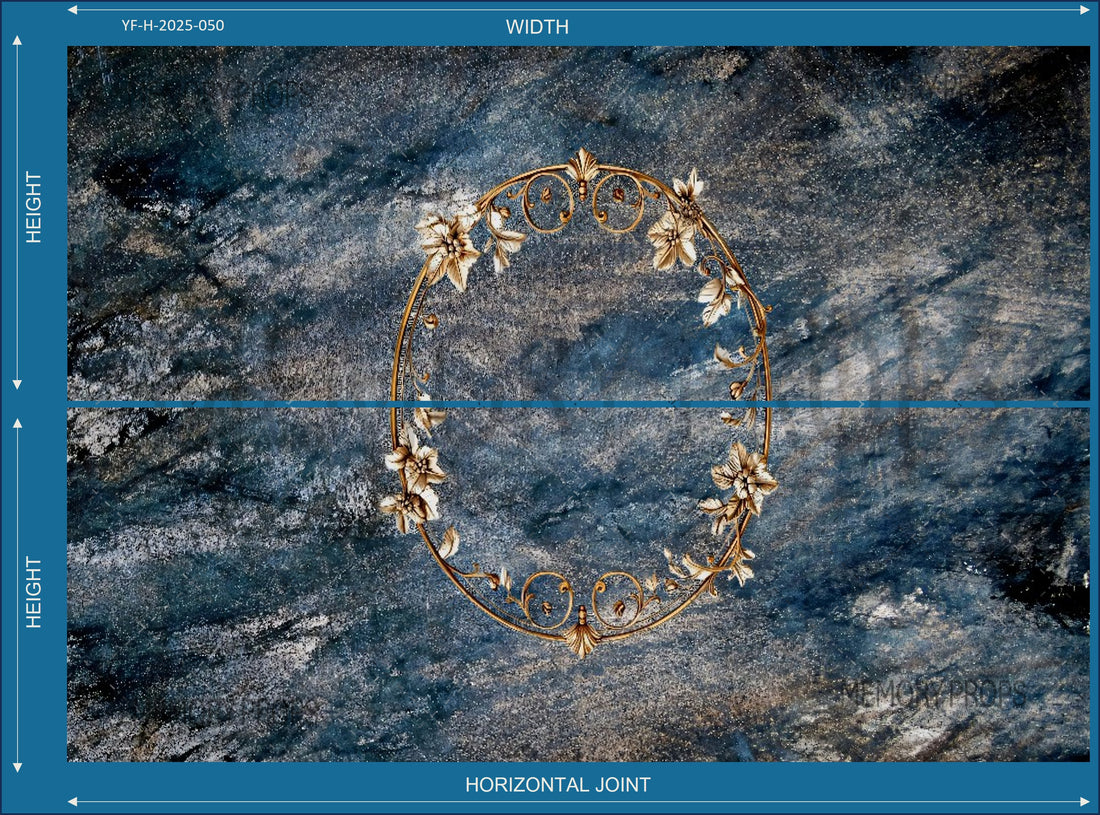Click the HORIZONTAL JOINT label at the bottom

pyautogui.click(x=557, y=785)
